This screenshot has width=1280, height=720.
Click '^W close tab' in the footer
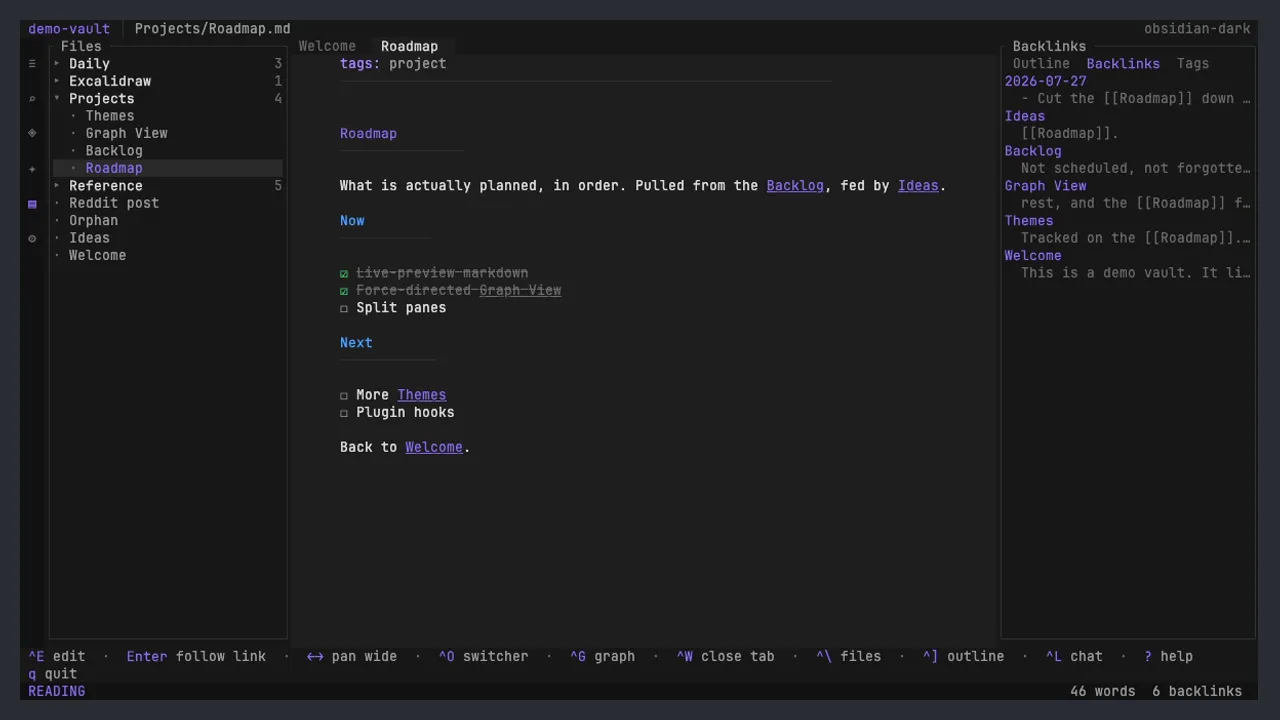pyautogui.click(x=725, y=657)
